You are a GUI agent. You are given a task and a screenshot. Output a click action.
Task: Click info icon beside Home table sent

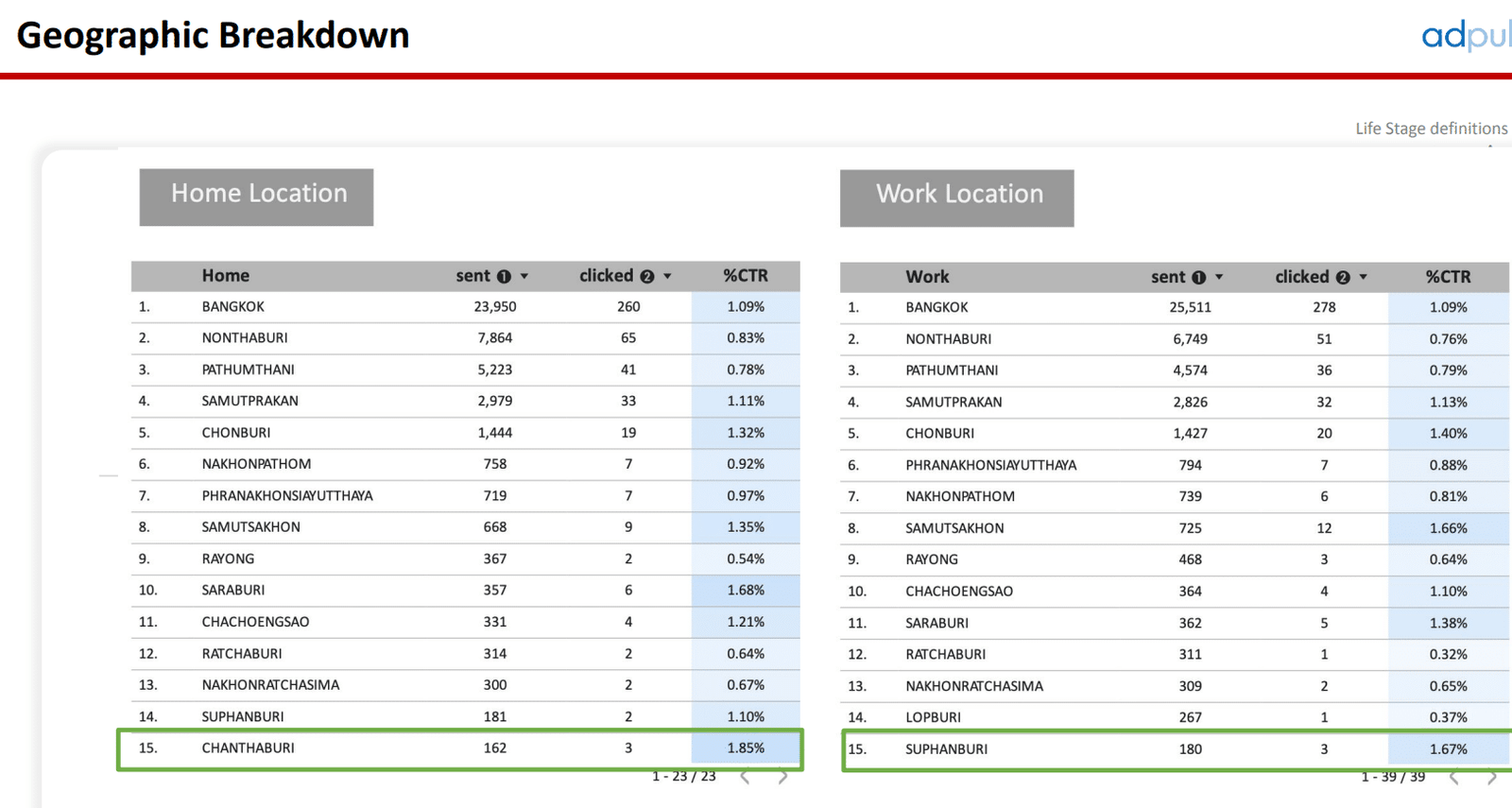(504, 277)
